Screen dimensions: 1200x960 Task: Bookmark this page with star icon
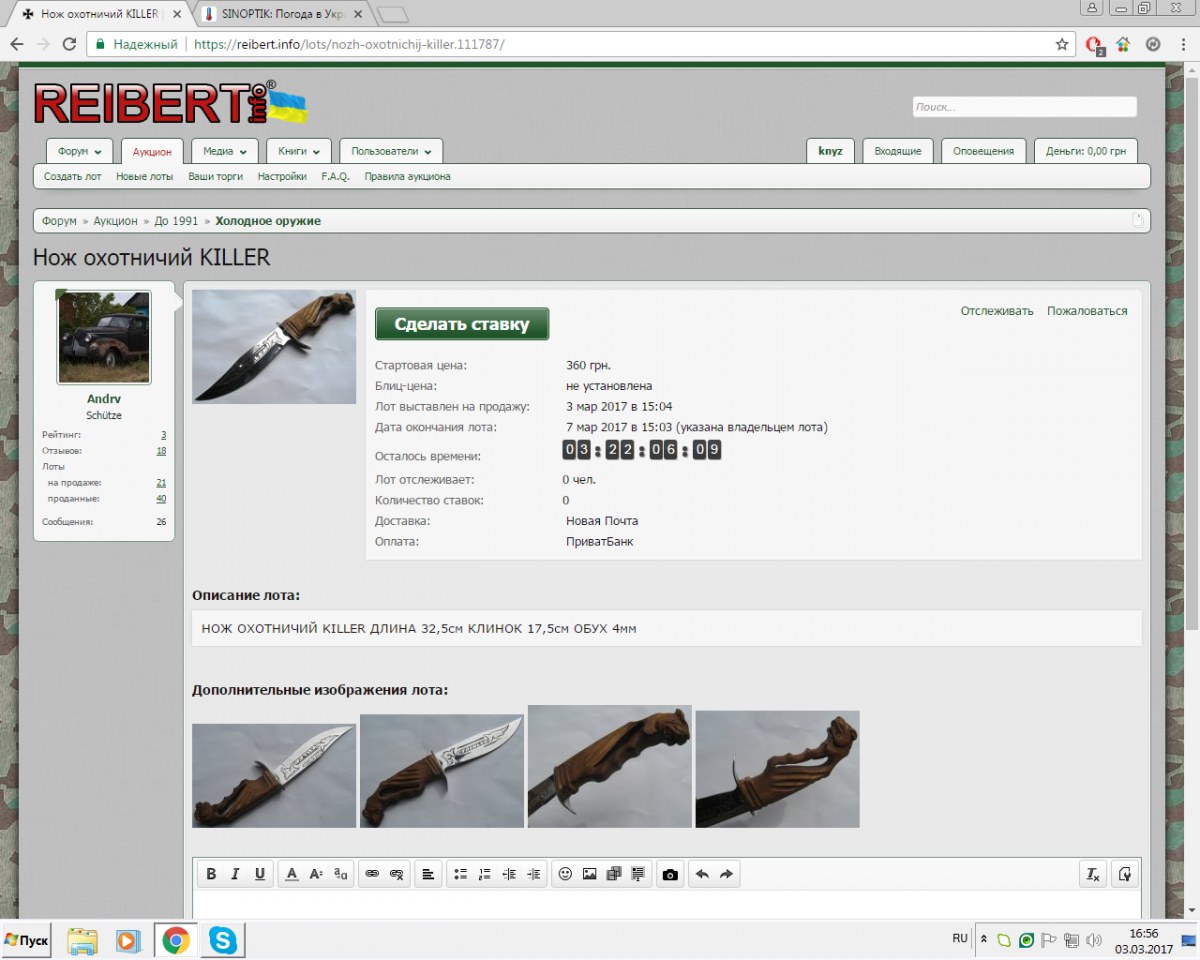click(x=1062, y=45)
